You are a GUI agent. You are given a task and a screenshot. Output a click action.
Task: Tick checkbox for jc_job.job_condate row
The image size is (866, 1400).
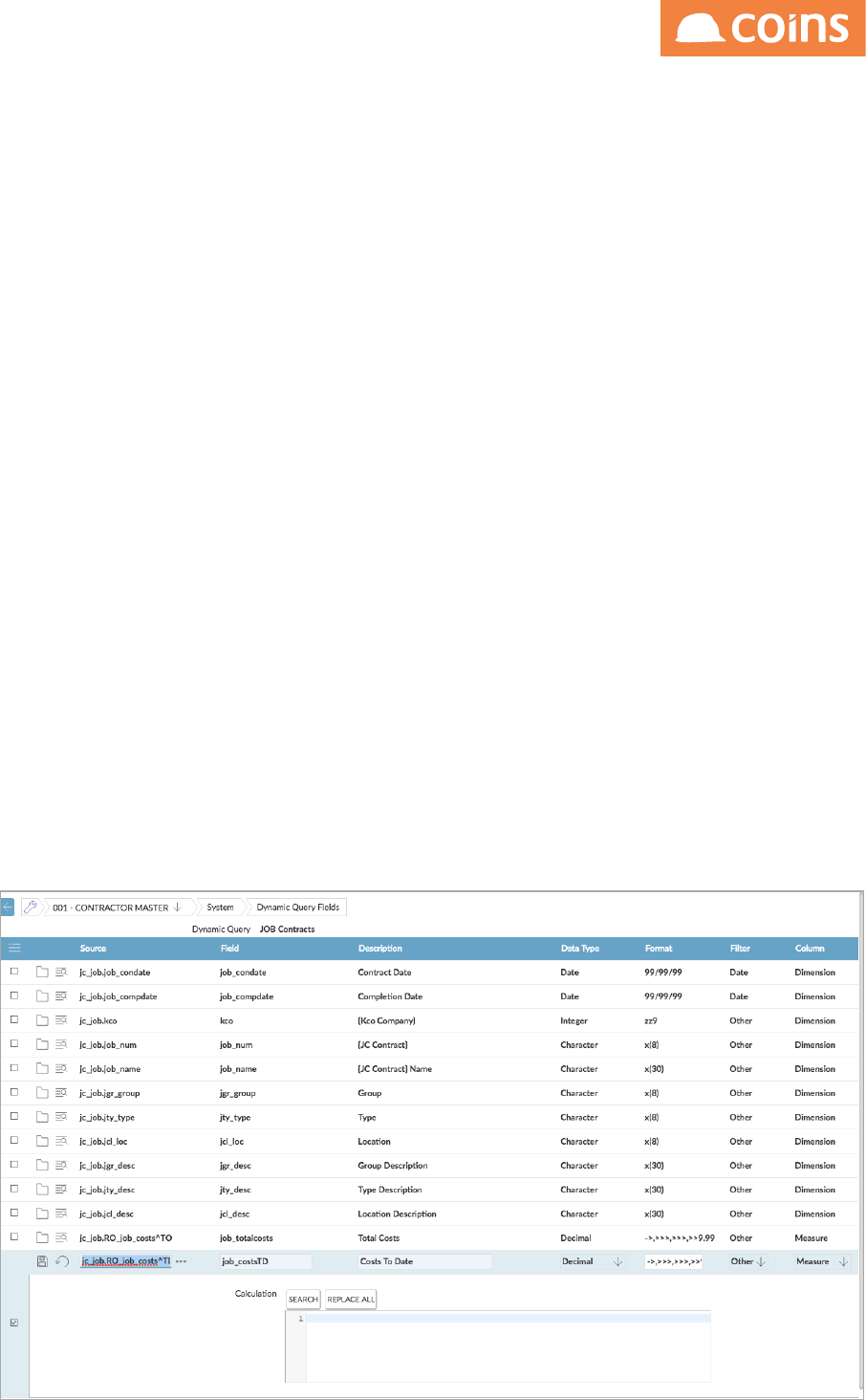14,972
